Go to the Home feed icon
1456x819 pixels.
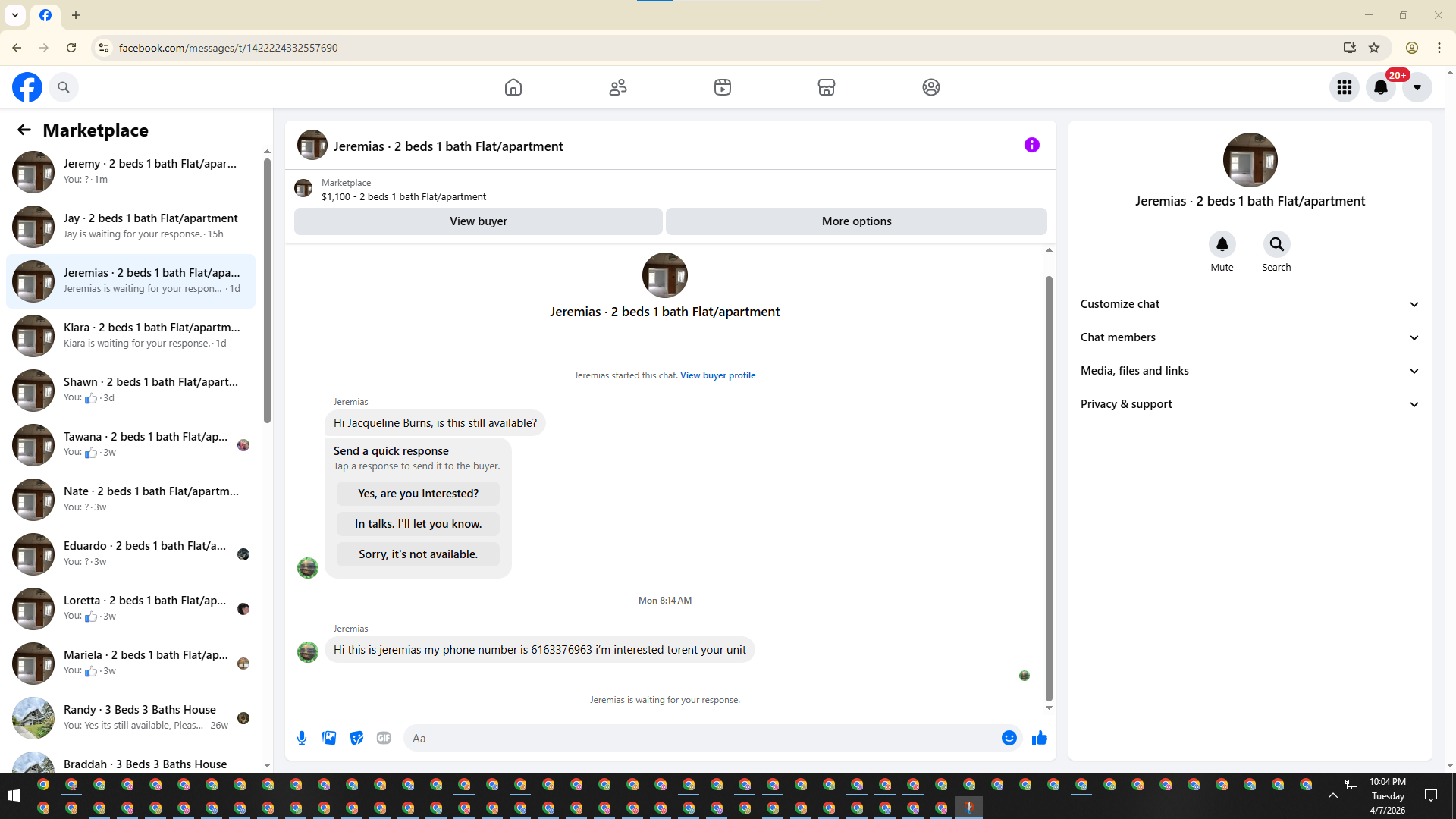[x=513, y=87]
